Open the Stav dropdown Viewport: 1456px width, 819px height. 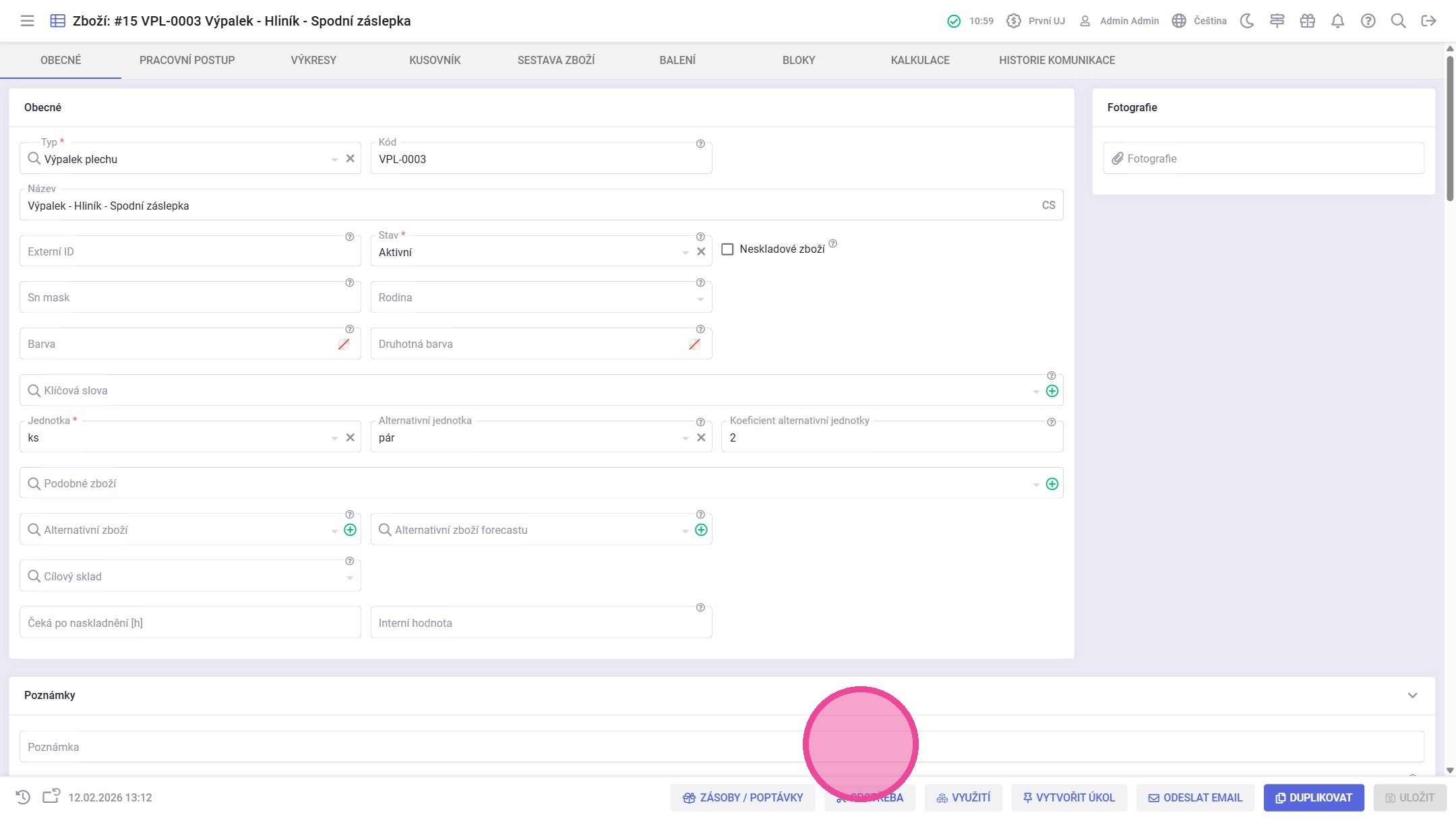pyautogui.click(x=685, y=252)
